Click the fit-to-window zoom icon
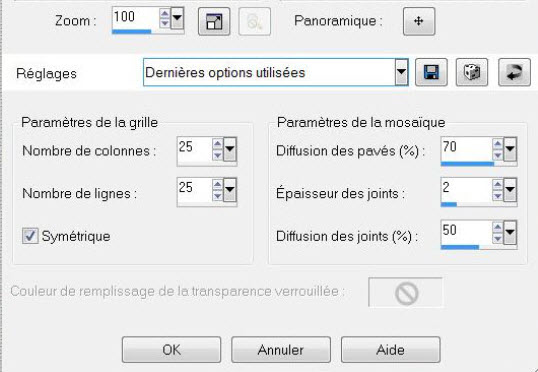The height and width of the screenshot is (372, 538). [x=214, y=21]
